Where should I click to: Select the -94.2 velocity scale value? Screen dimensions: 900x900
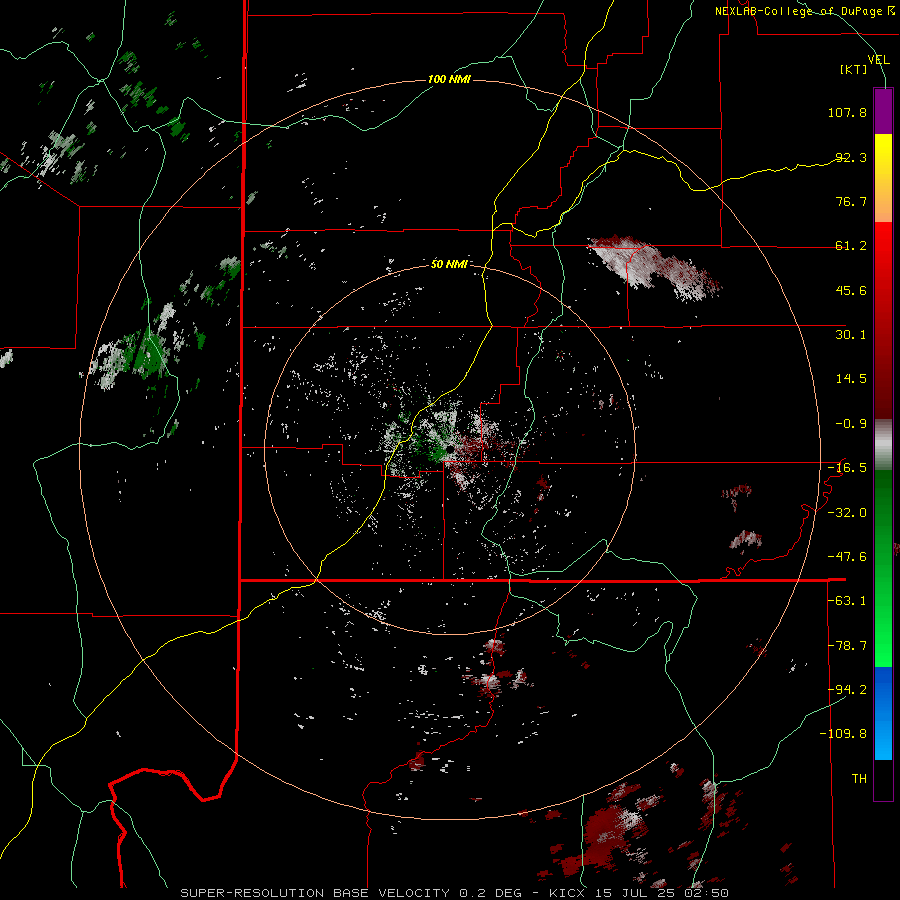847,690
